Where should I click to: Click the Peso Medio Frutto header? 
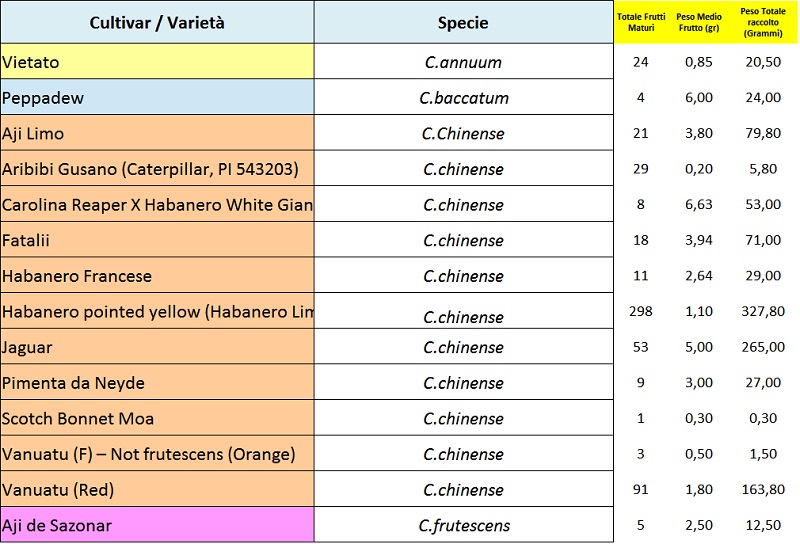click(698, 22)
